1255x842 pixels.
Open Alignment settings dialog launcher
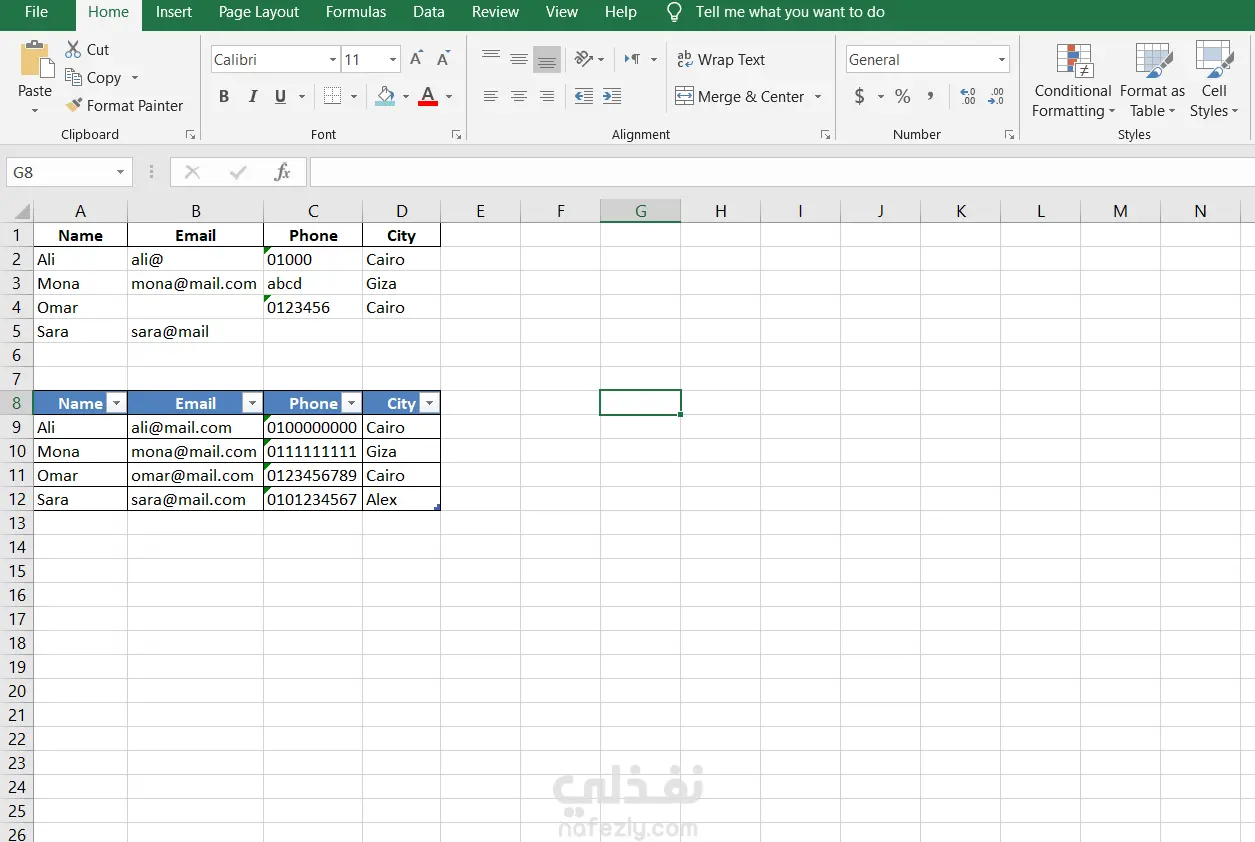click(x=825, y=134)
